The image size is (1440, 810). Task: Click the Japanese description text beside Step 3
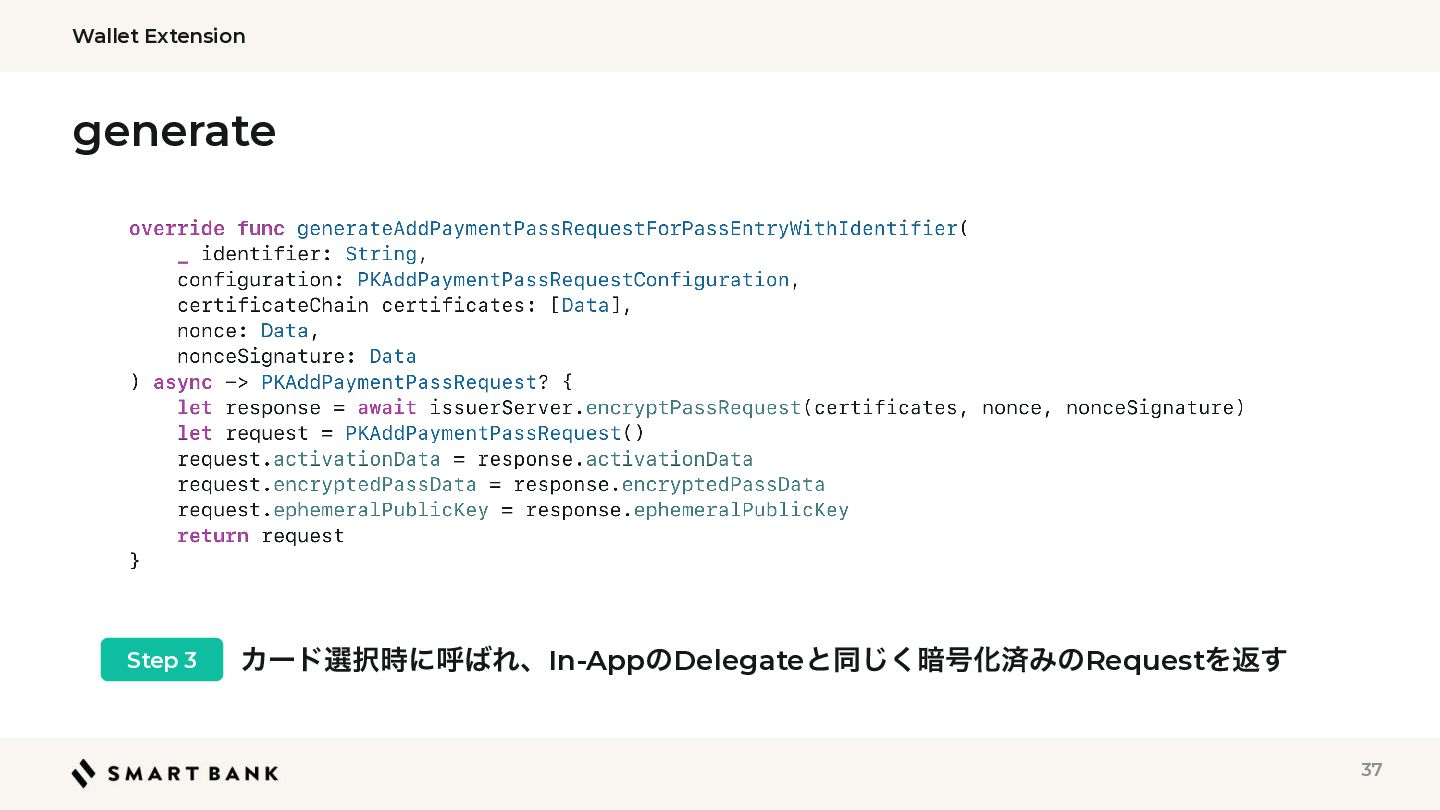[764, 660]
